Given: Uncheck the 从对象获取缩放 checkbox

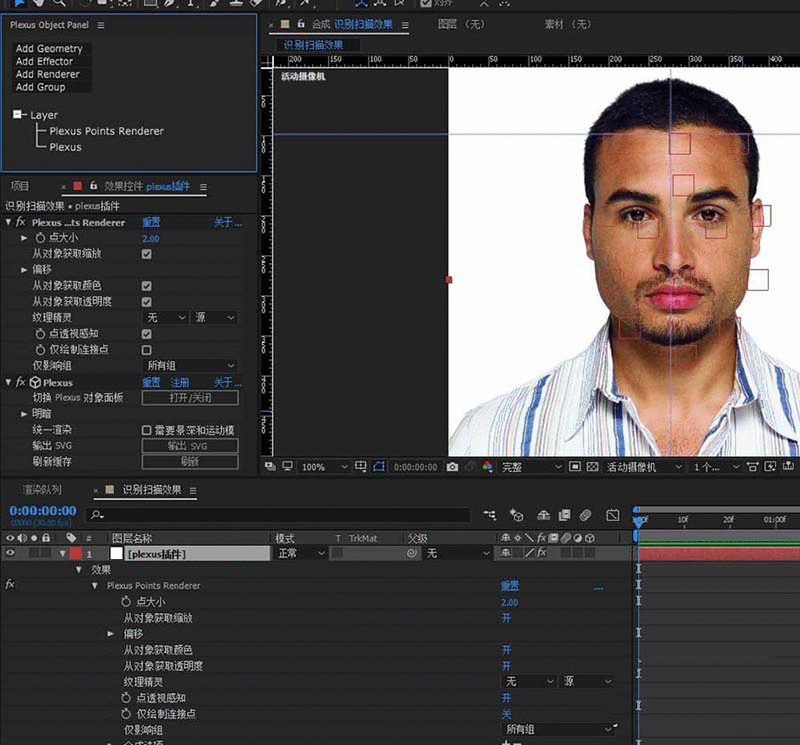Looking at the screenshot, I should click(x=147, y=255).
